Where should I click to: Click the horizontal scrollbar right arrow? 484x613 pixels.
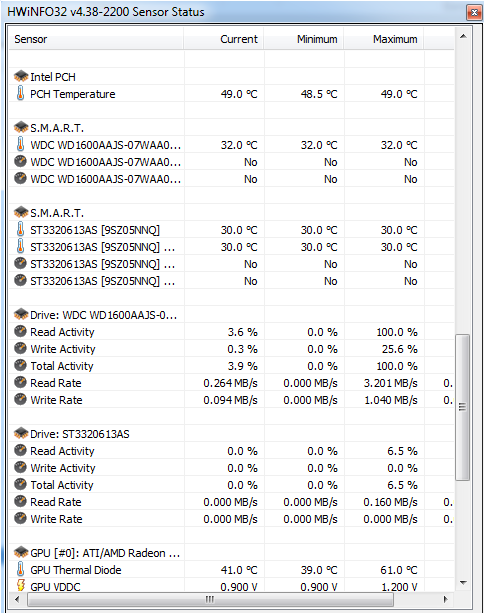point(446,599)
